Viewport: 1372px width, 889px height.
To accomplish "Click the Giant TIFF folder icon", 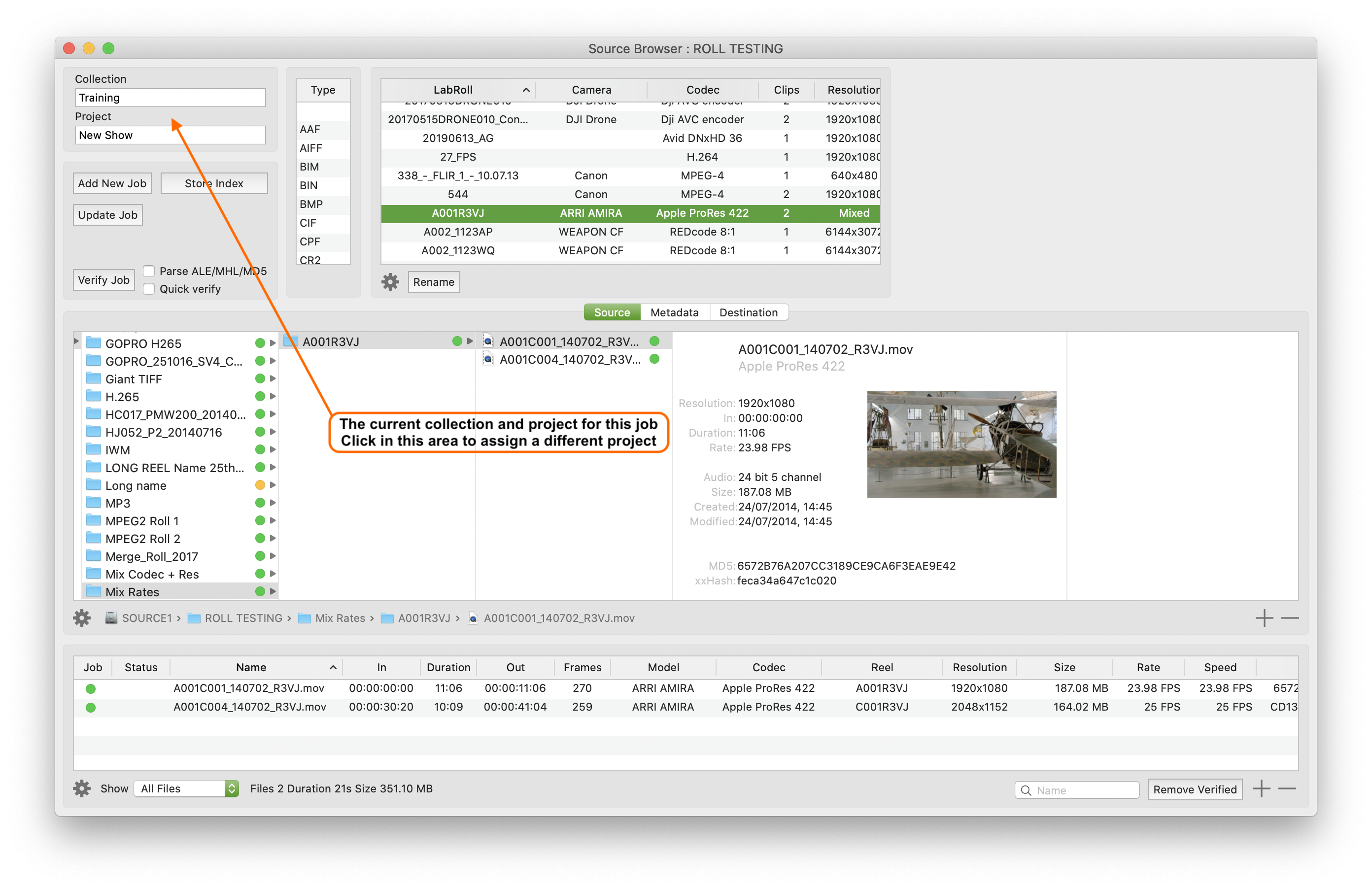I will 93,379.
